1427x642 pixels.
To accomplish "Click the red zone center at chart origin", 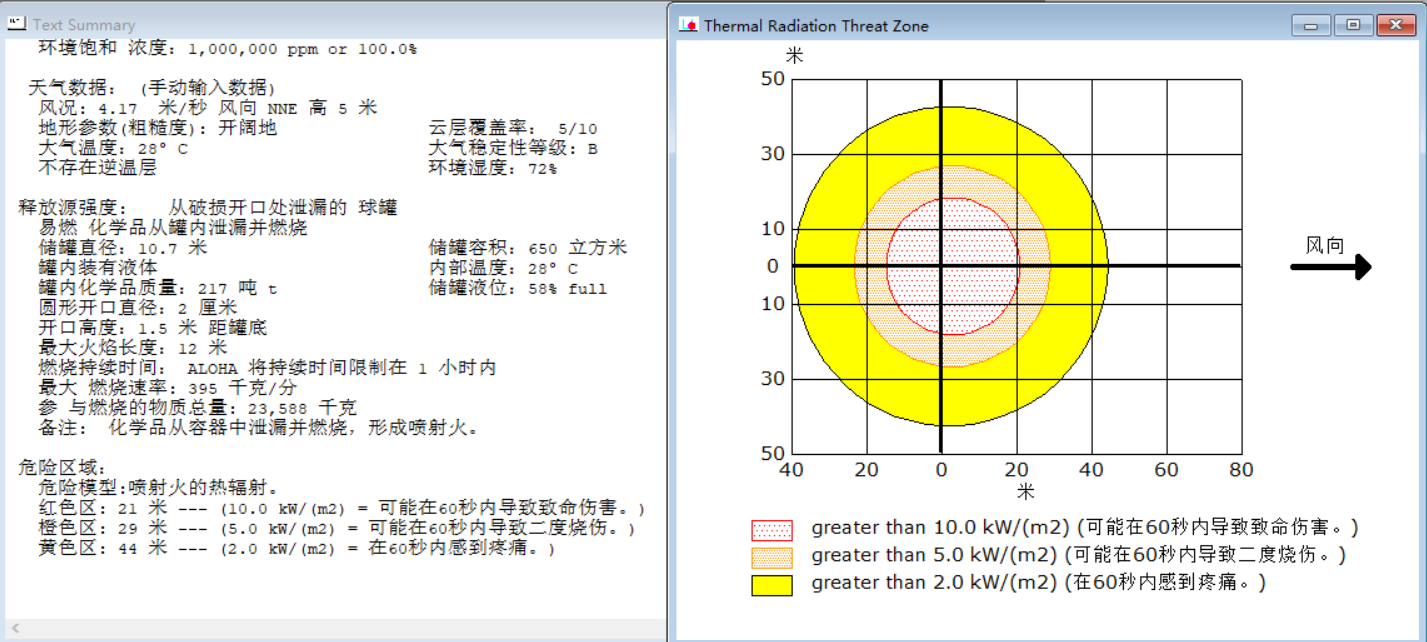I will coord(941,266).
